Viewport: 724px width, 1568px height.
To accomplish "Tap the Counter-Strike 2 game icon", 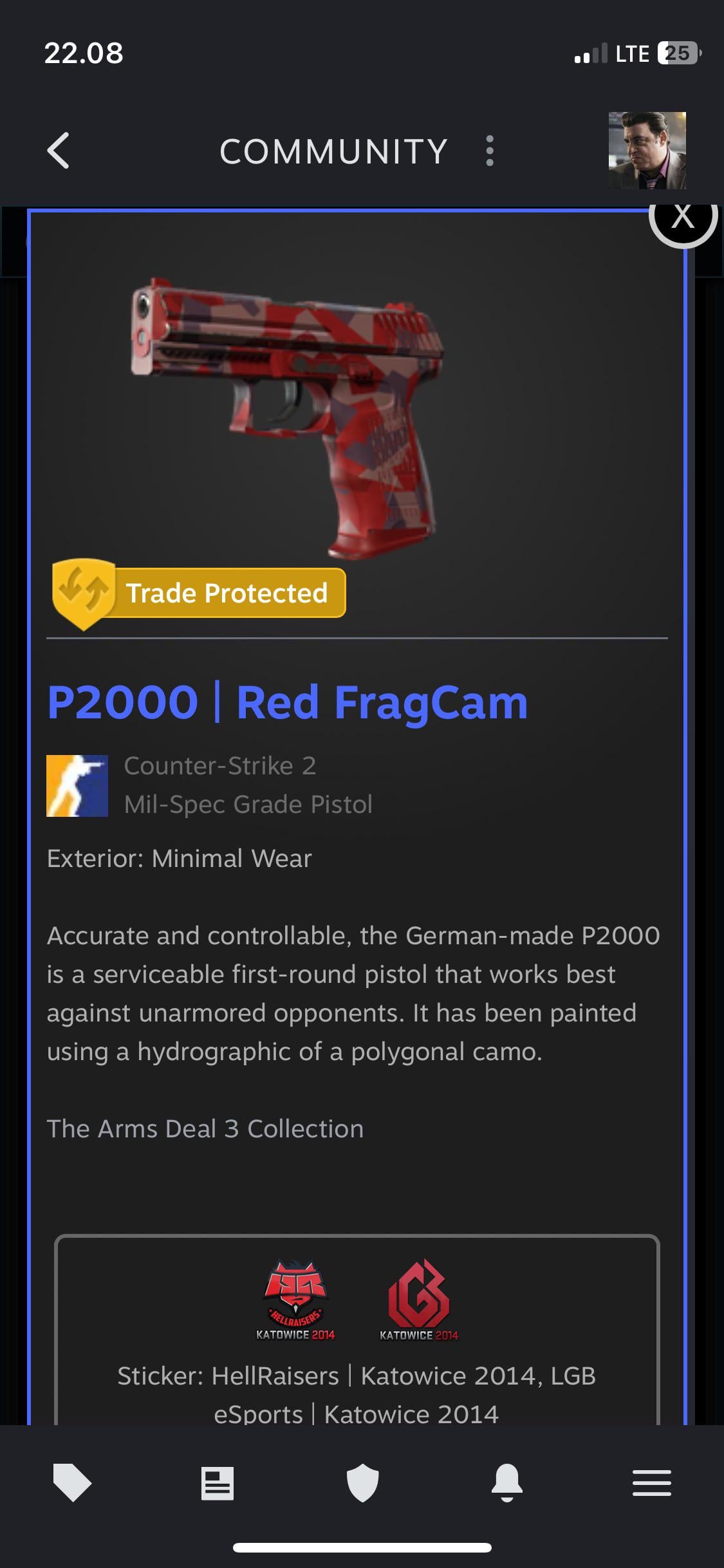I will [77, 786].
